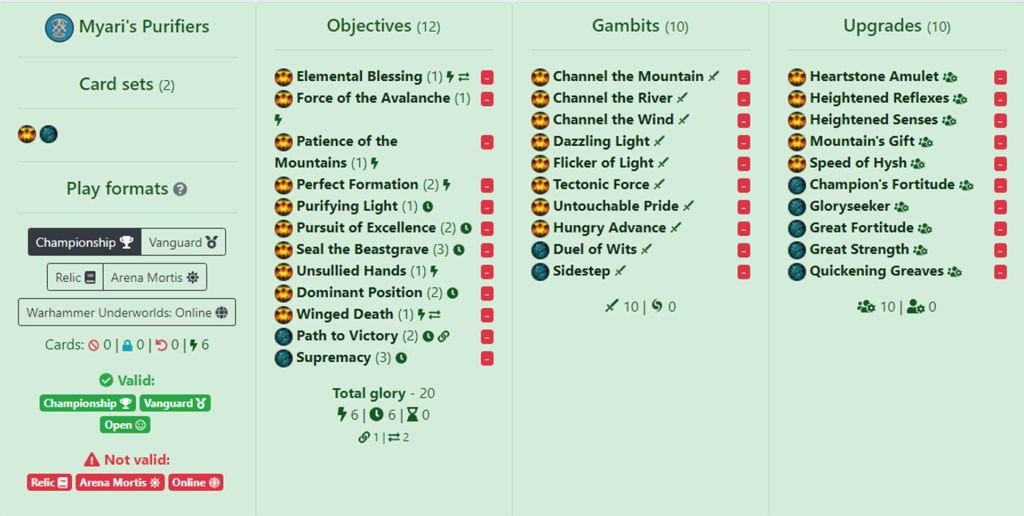The width and height of the screenshot is (1024, 516).
Task: Switch play format to Vanguard
Action: point(183,242)
